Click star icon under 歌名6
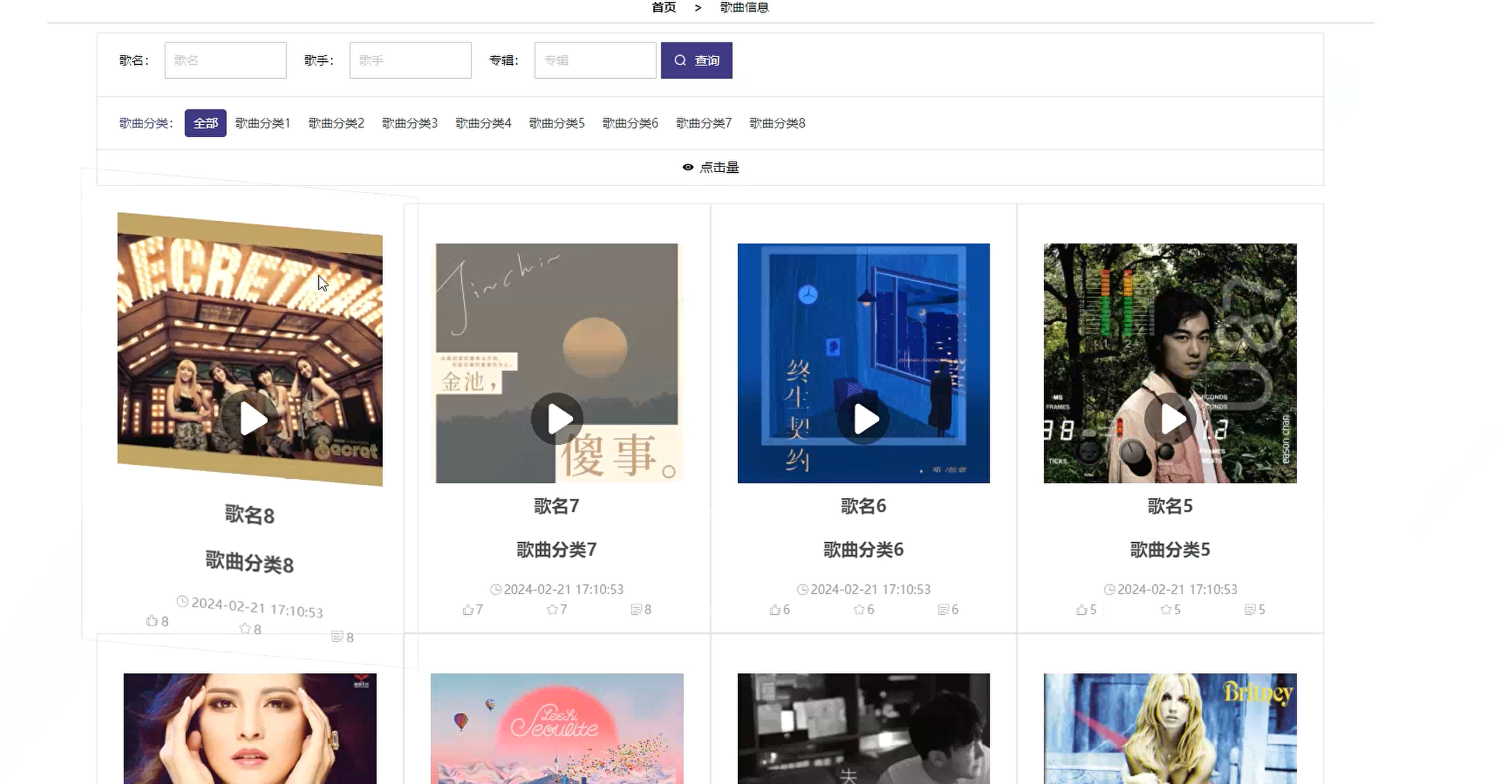The width and height of the screenshot is (1512, 784). tap(858, 609)
